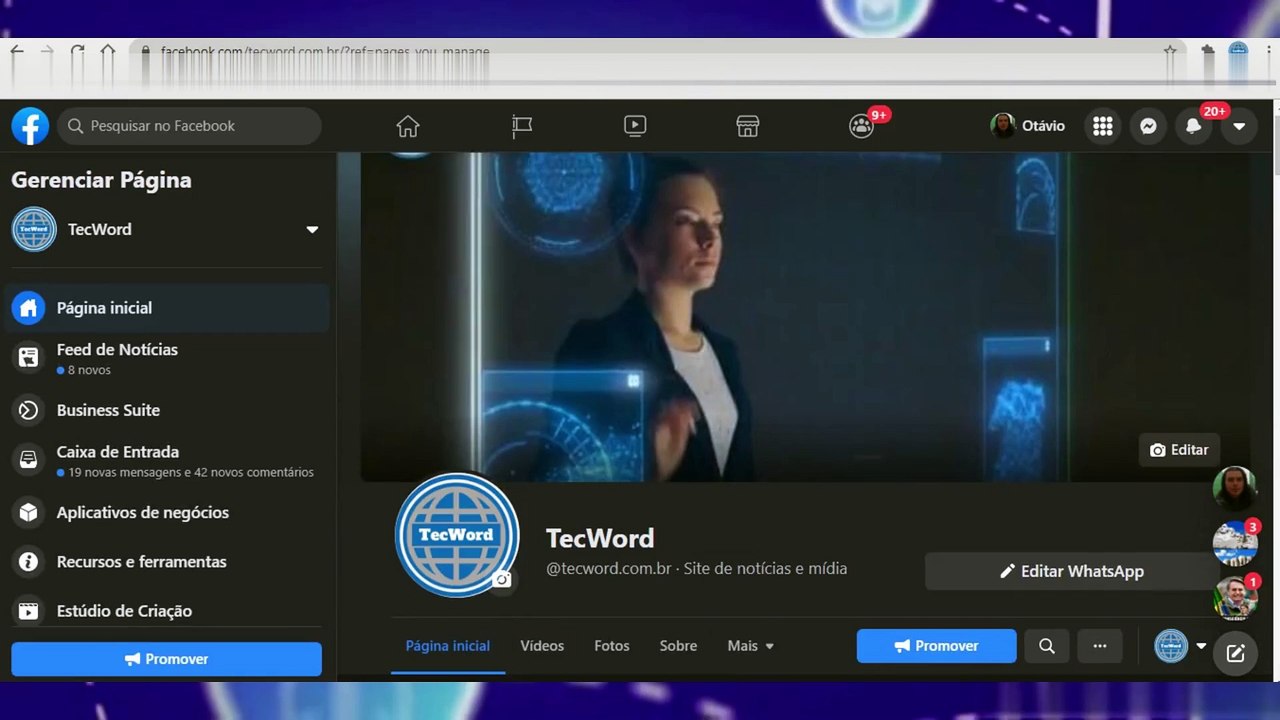Open the Groups icon with 9+ badge
This screenshot has height=720, width=1280.
point(862,126)
